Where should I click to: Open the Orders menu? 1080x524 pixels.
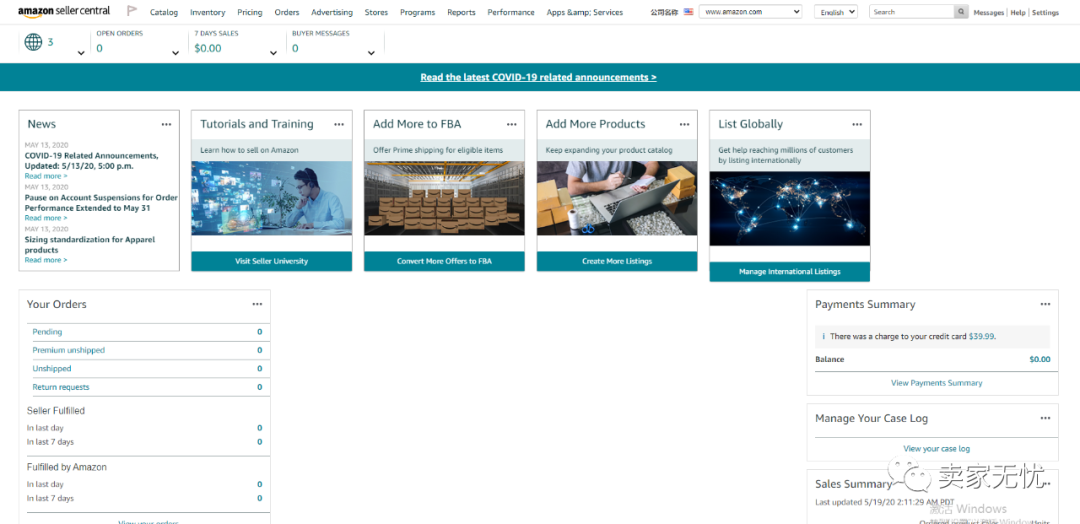click(287, 12)
